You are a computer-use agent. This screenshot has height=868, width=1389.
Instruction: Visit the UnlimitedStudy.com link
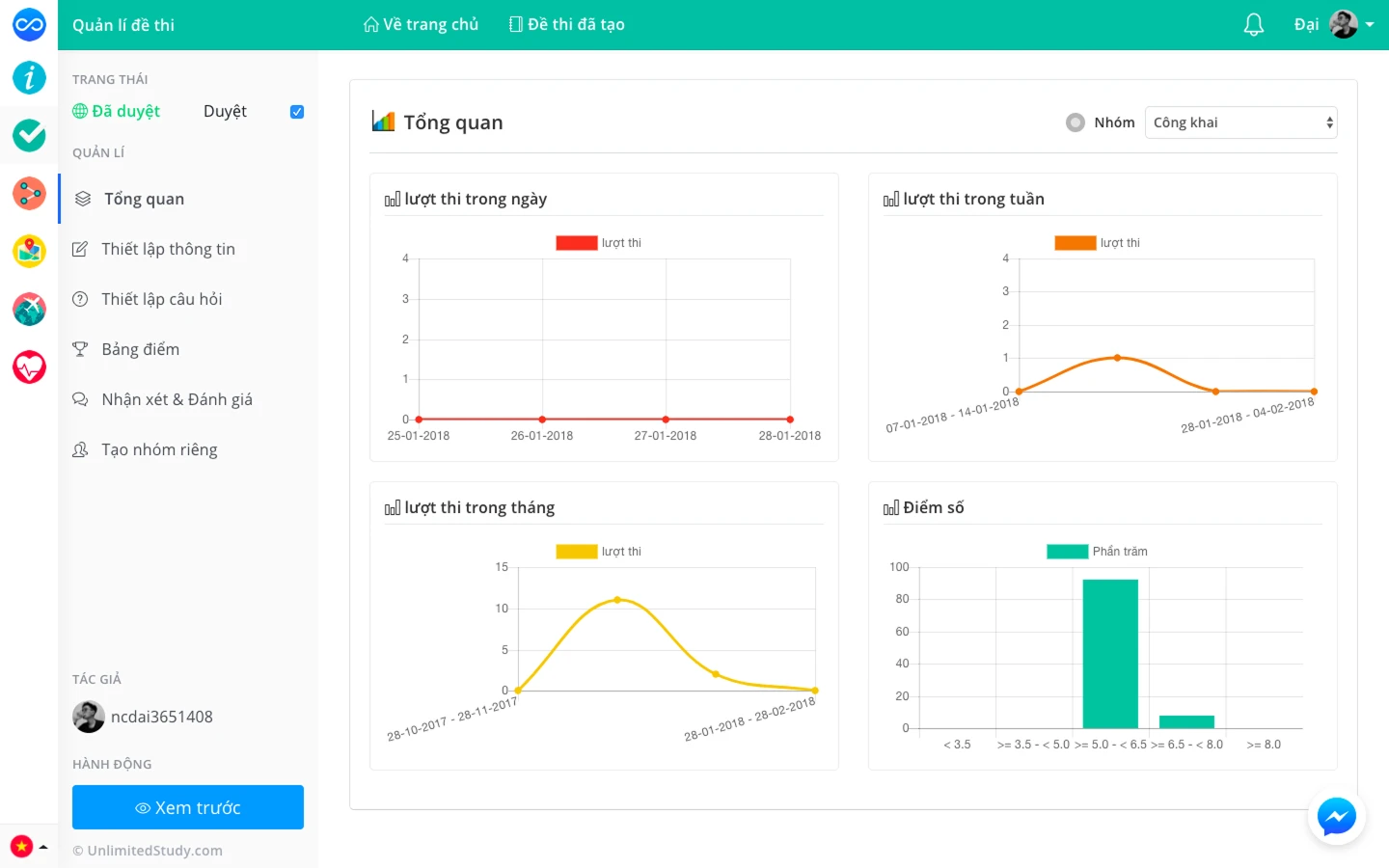pyautogui.click(x=154, y=851)
